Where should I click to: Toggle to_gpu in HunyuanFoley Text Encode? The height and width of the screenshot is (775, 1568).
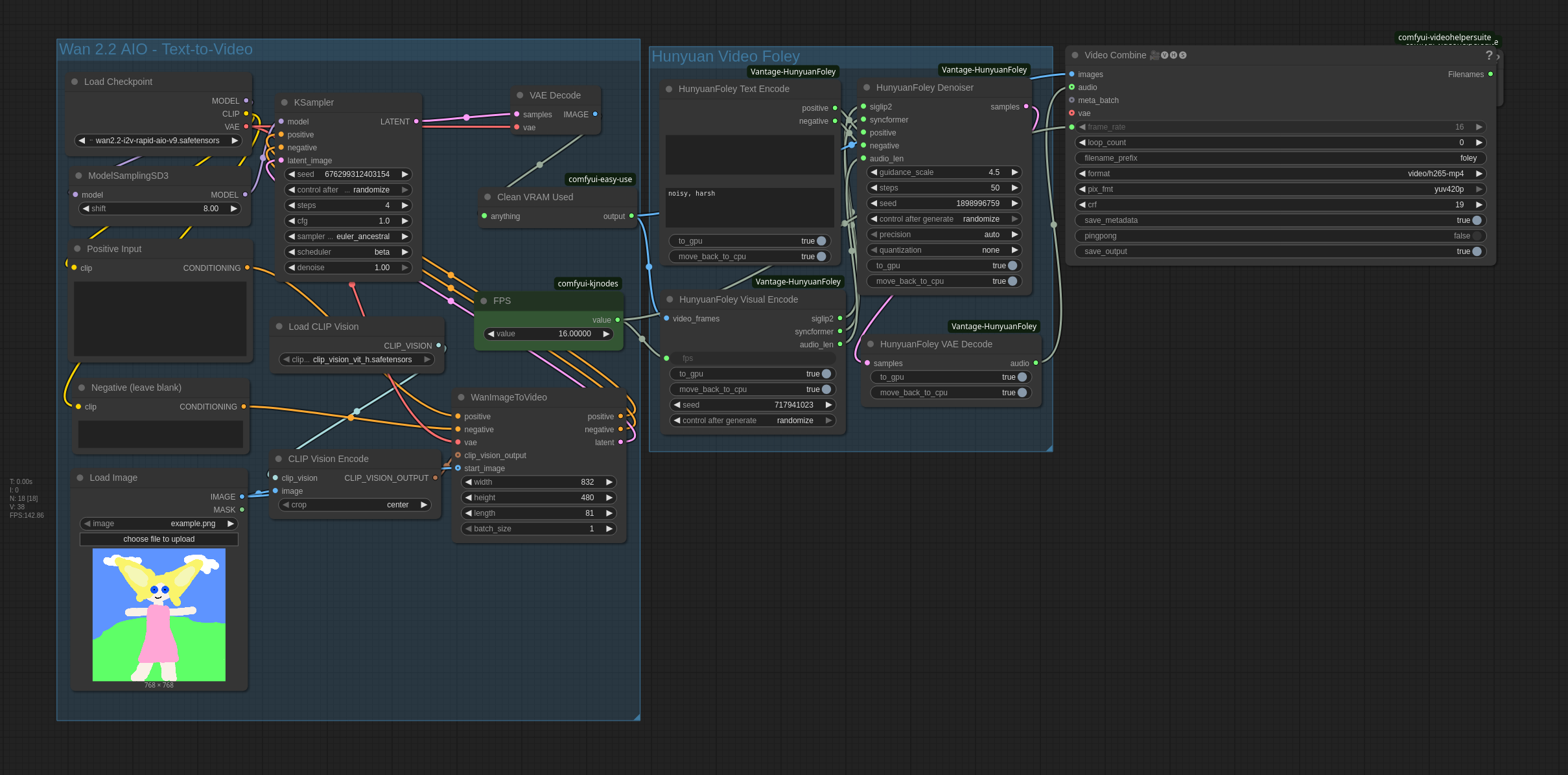(x=821, y=241)
